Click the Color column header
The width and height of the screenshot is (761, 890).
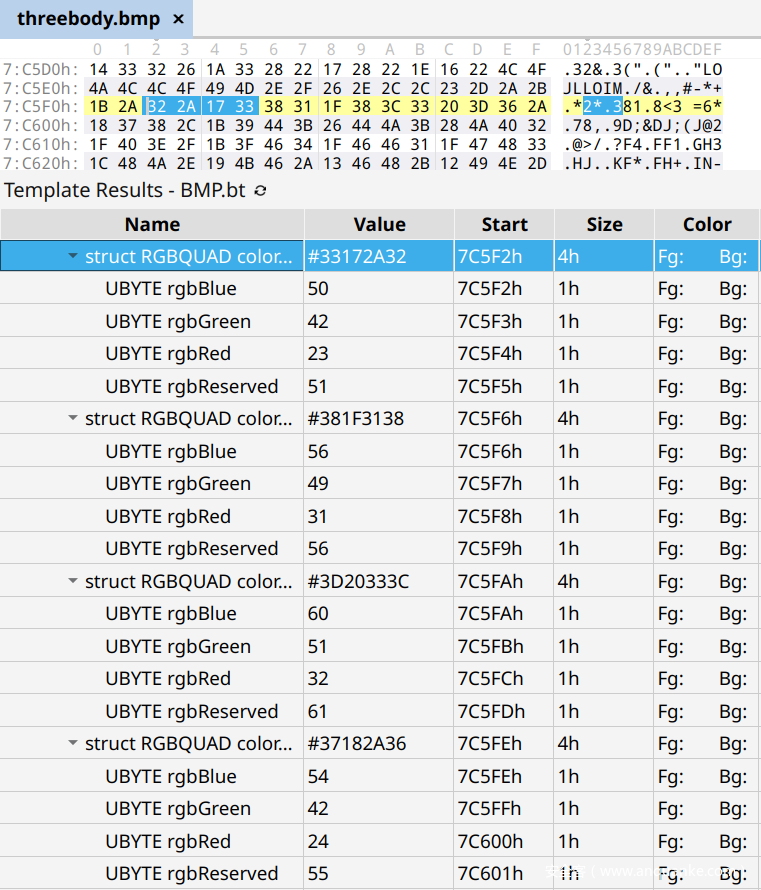(707, 224)
